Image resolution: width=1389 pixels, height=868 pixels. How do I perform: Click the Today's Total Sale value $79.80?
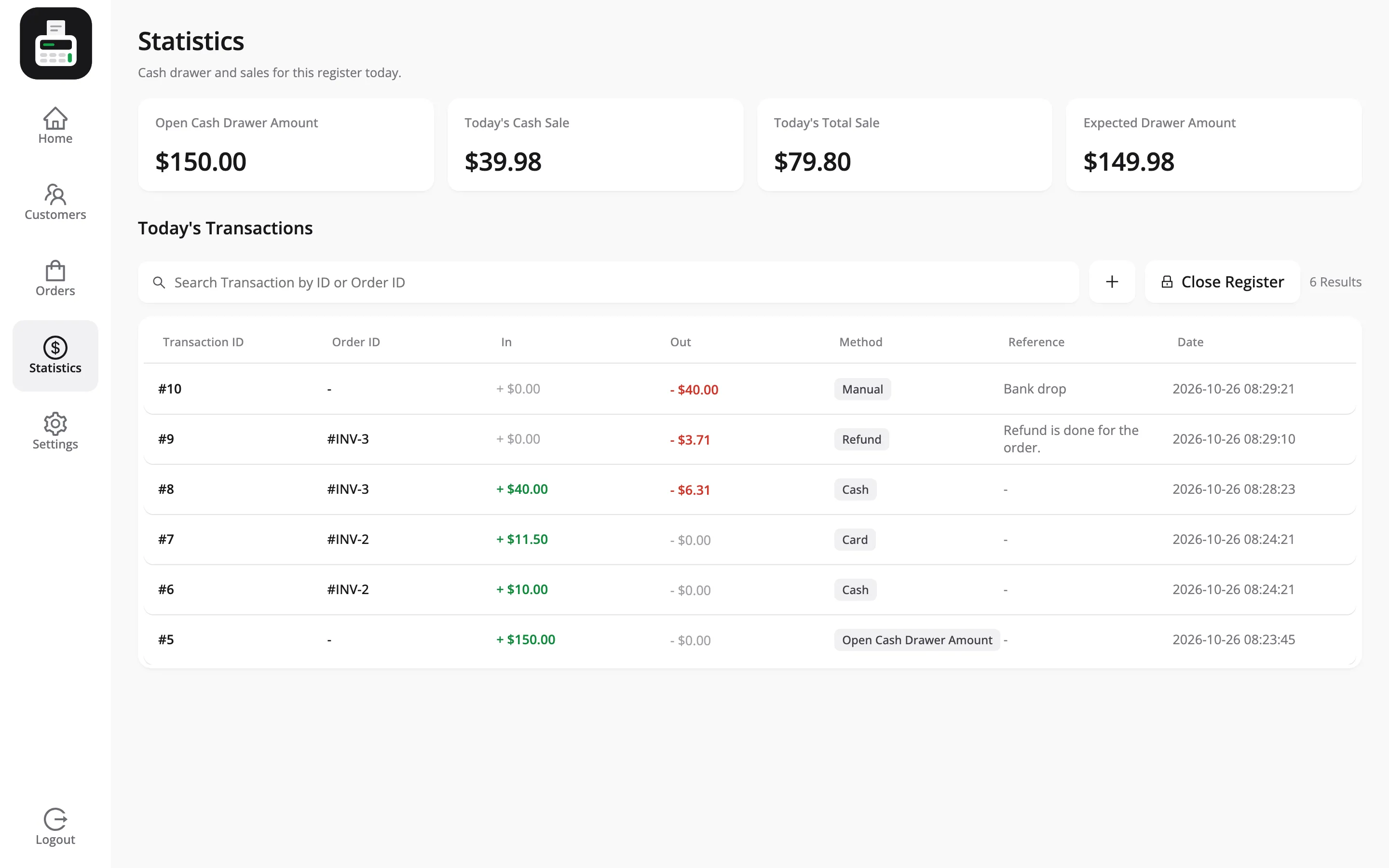pyautogui.click(x=812, y=162)
